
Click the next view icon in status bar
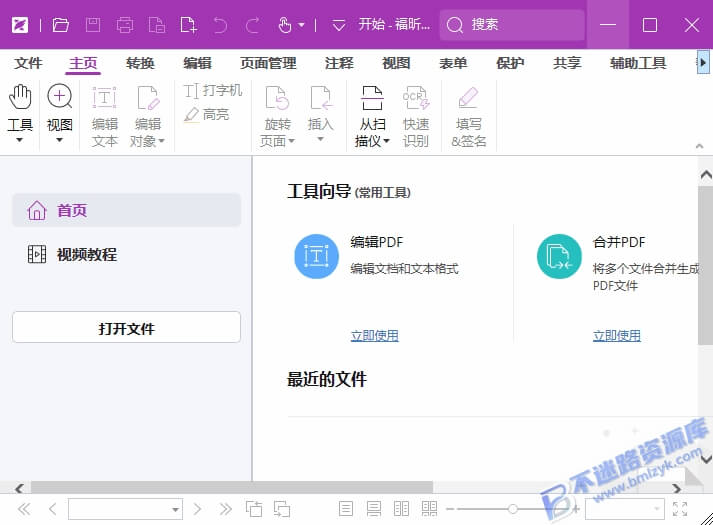[x=282, y=509]
